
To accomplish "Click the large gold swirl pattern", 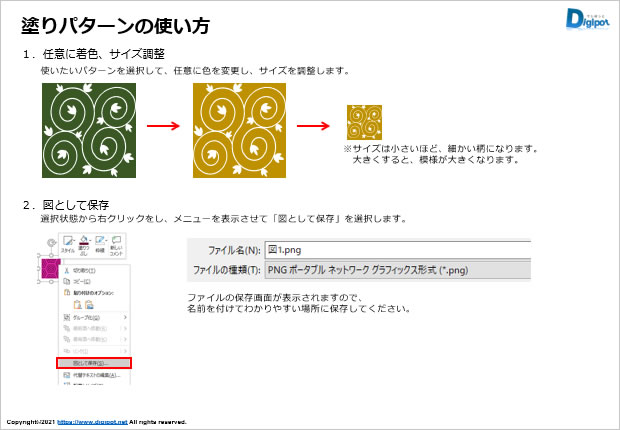I will [x=240, y=129].
